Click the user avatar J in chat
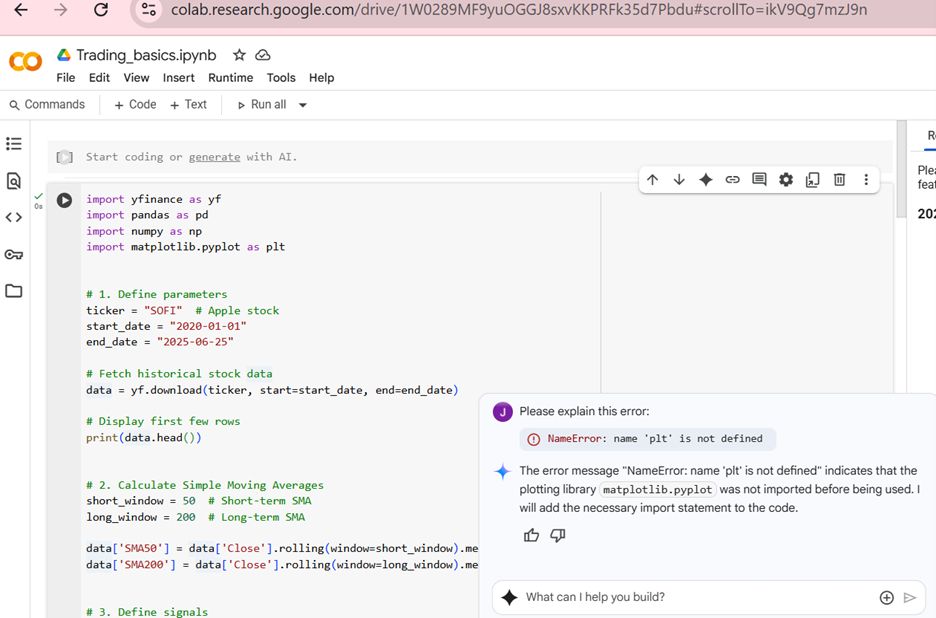This screenshot has height=618, width=936. click(503, 411)
